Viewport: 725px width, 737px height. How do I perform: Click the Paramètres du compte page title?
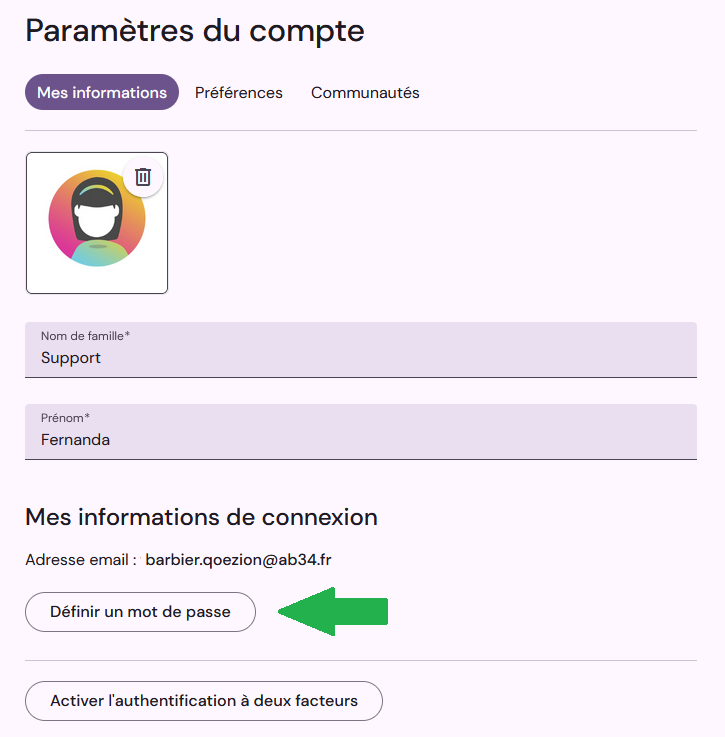[x=195, y=31]
